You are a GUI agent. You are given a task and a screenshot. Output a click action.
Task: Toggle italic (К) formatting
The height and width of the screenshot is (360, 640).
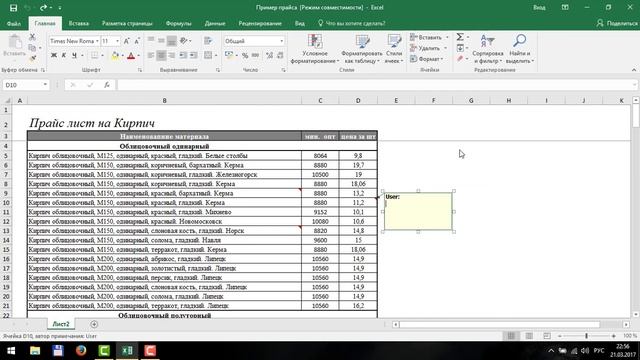pyautogui.click(x=64, y=55)
